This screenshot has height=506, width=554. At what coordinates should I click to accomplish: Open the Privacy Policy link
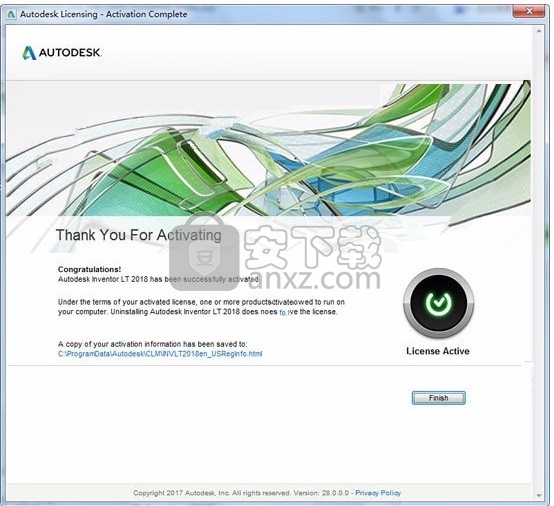[378, 493]
